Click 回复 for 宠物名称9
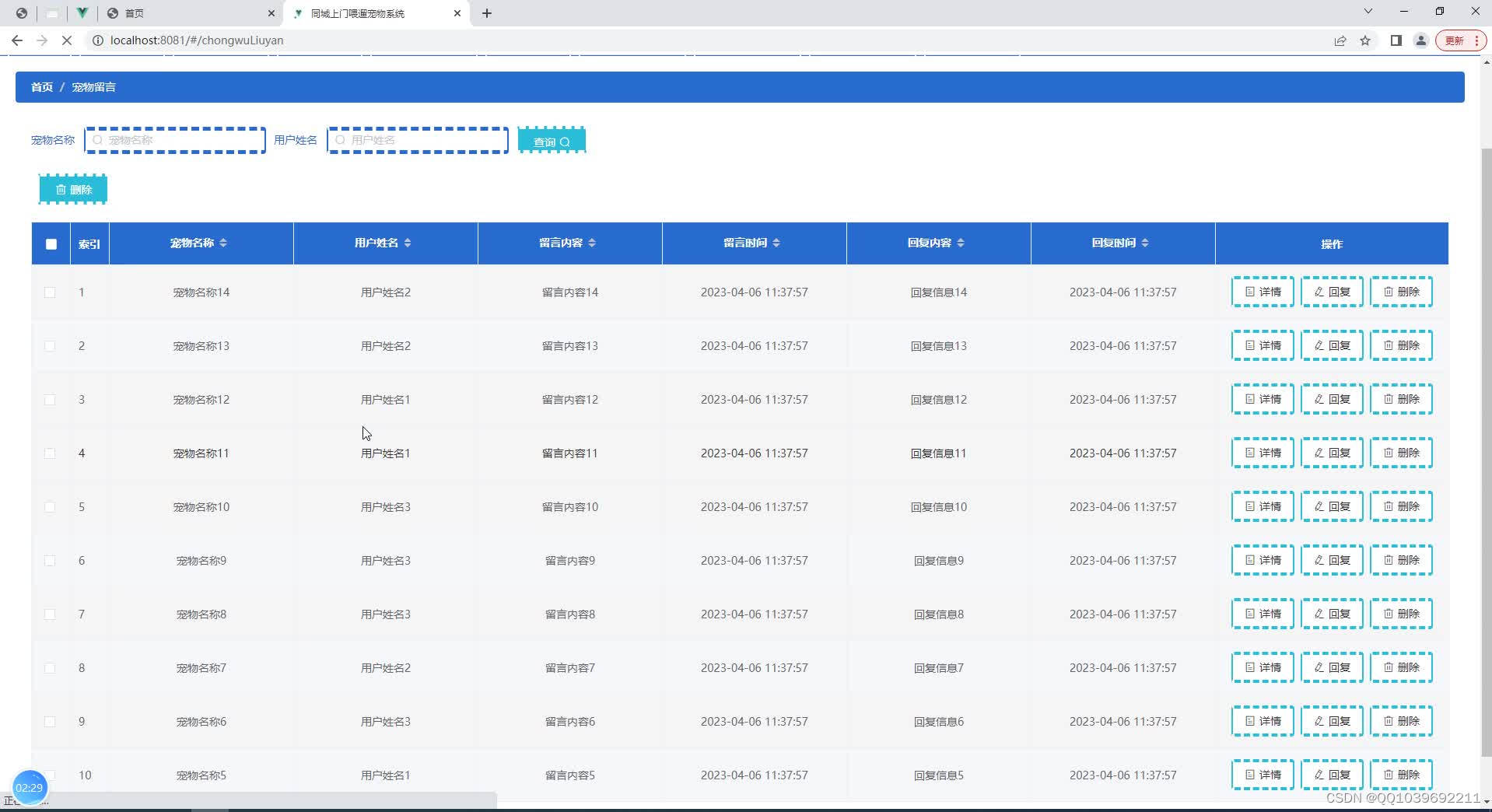1492x812 pixels. [x=1332, y=560]
